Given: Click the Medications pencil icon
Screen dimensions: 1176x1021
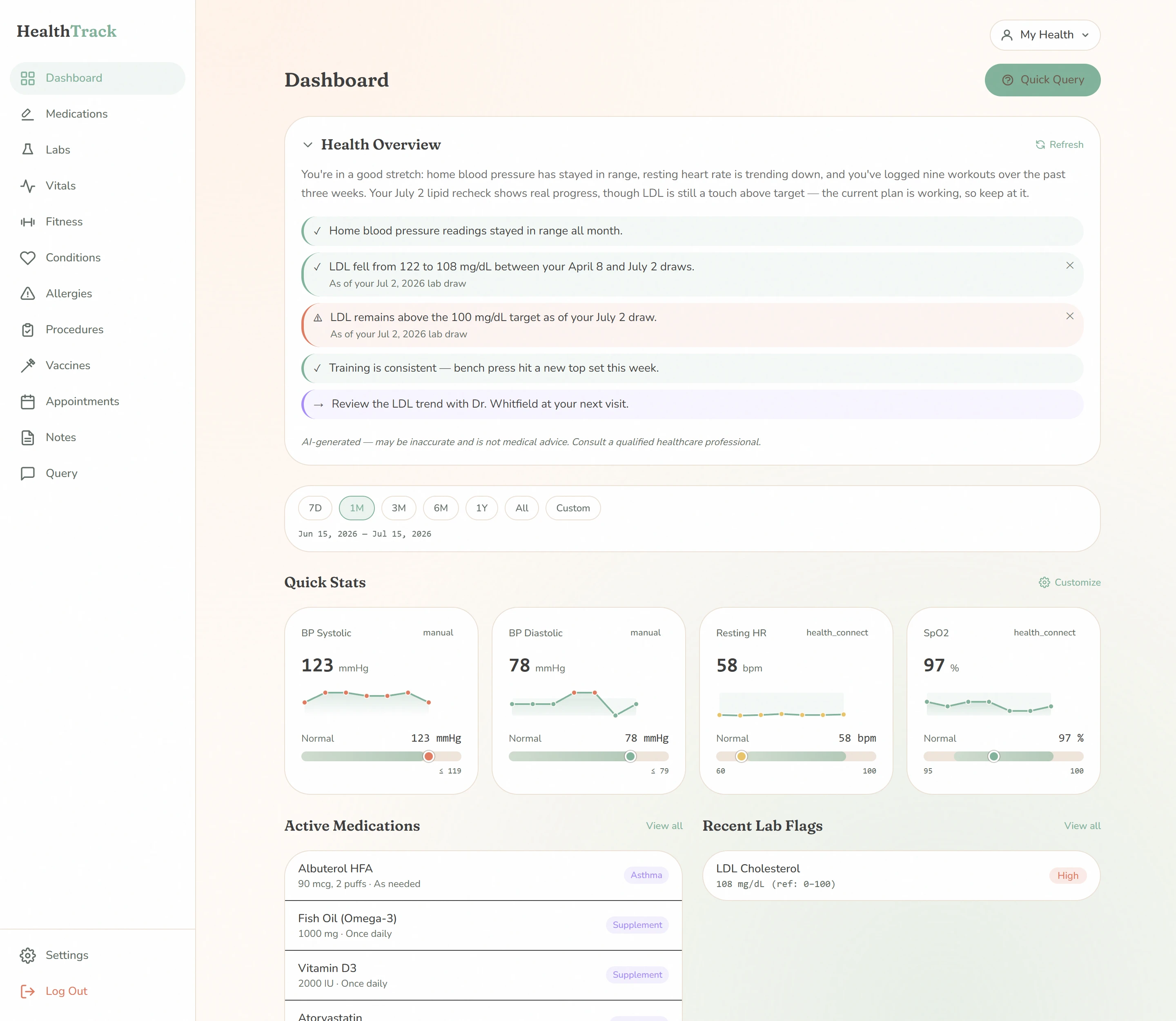Looking at the screenshot, I should pos(27,114).
